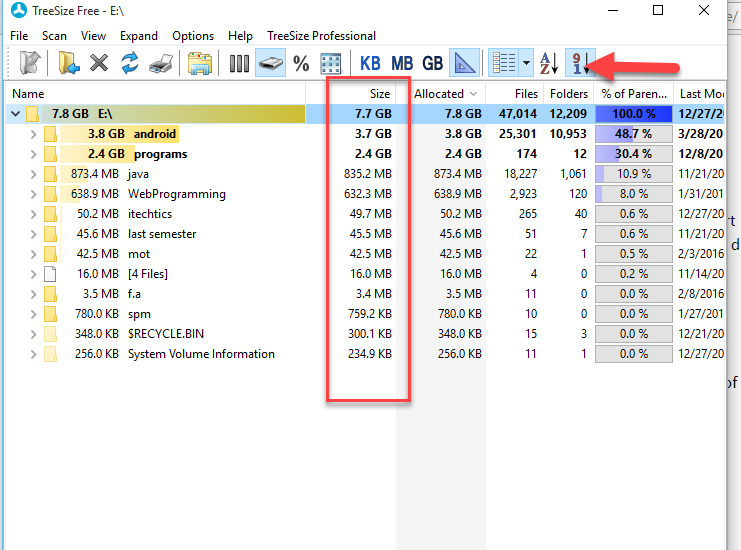Toggle size display in GB

coord(432,64)
